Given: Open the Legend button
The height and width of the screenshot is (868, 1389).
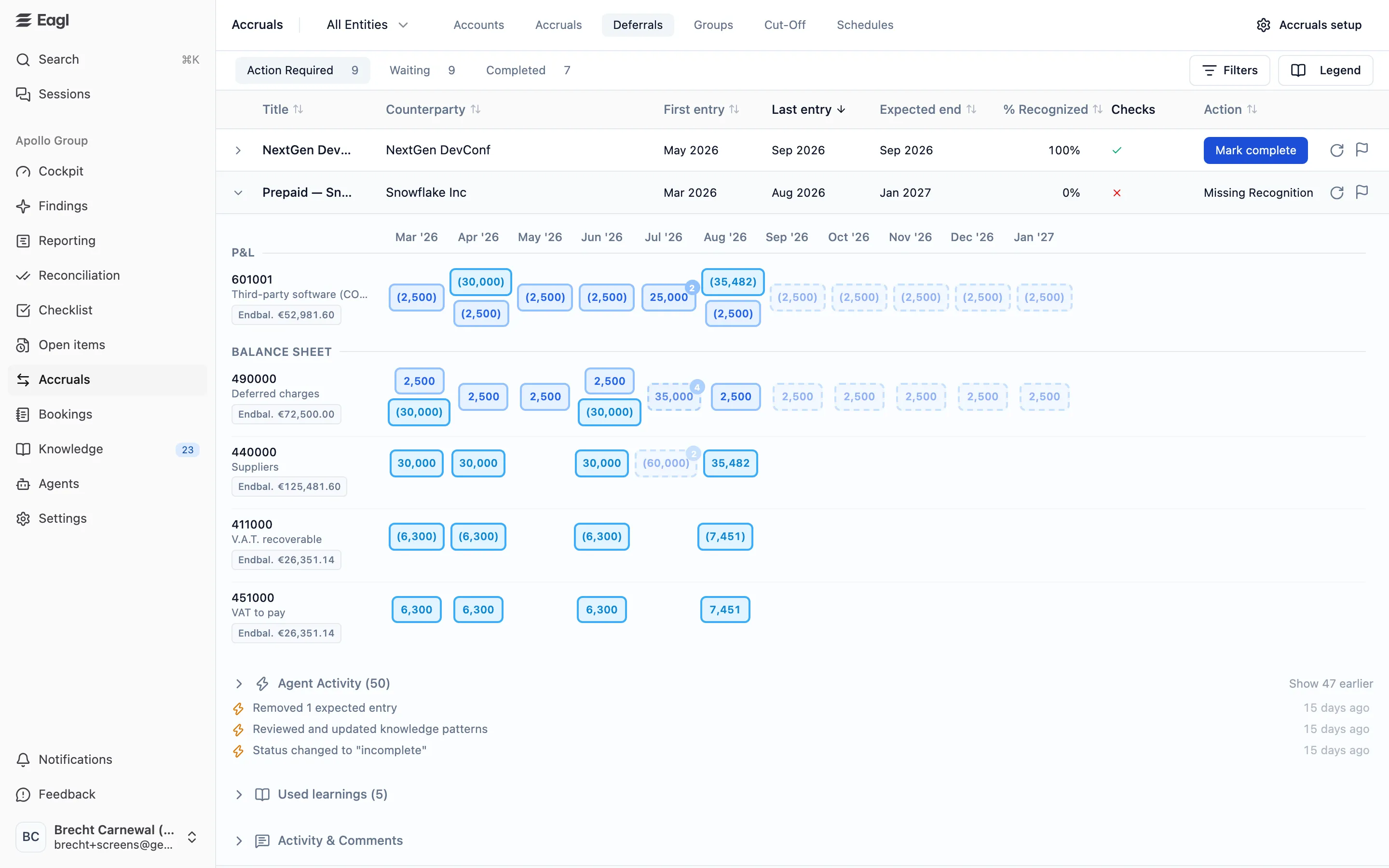Looking at the screenshot, I should coord(1325,70).
